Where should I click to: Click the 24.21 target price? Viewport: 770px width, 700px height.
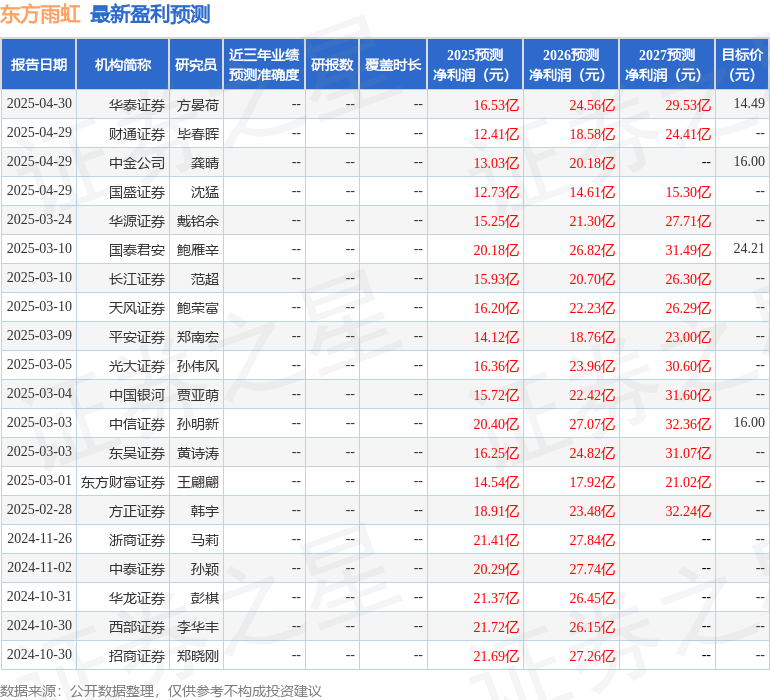(749, 248)
